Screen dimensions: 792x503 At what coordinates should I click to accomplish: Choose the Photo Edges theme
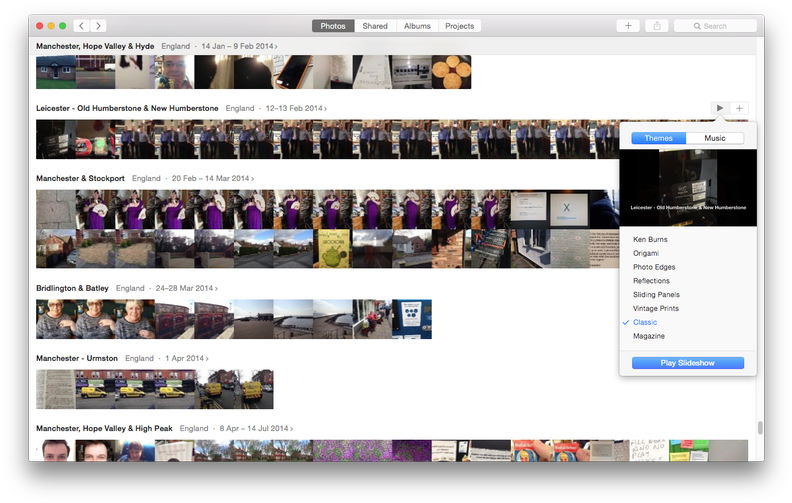(654, 267)
